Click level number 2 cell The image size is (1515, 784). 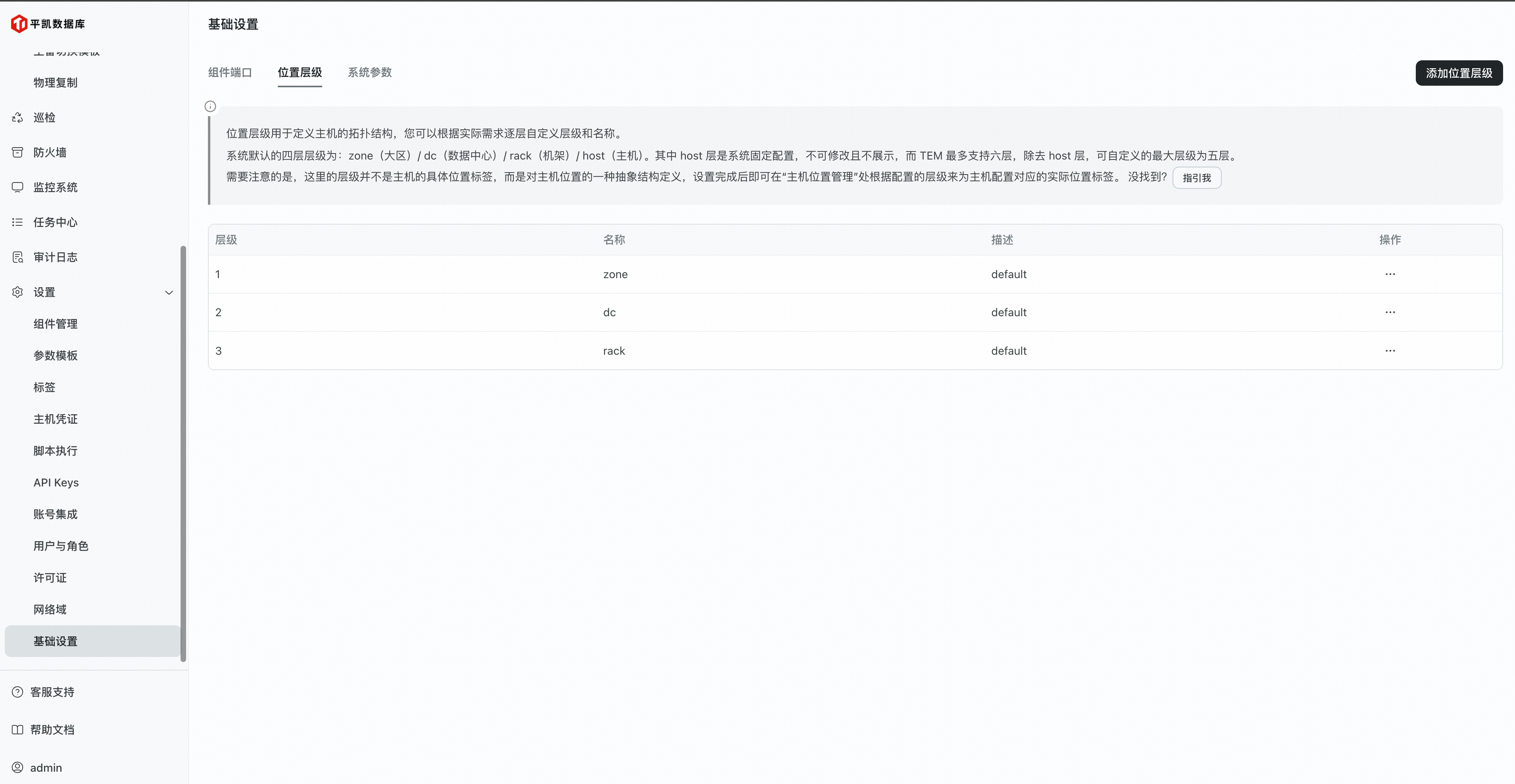(x=218, y=312)
